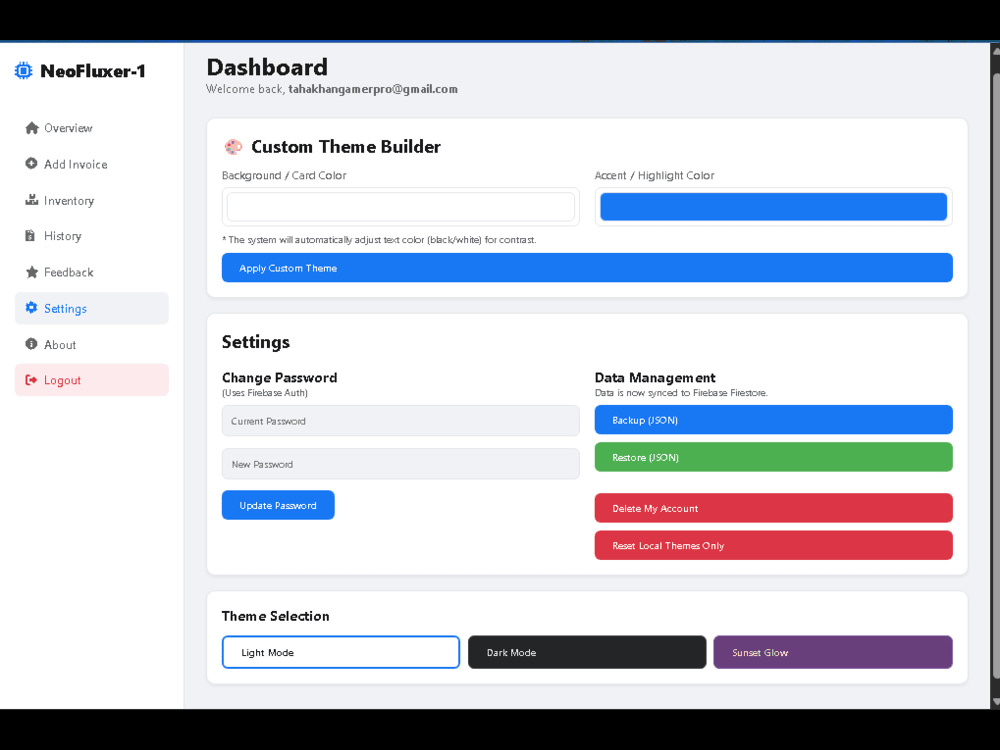Click the Restore (JSON) button
This screenshot has width=1000, height=750.
tap(774, 457)
